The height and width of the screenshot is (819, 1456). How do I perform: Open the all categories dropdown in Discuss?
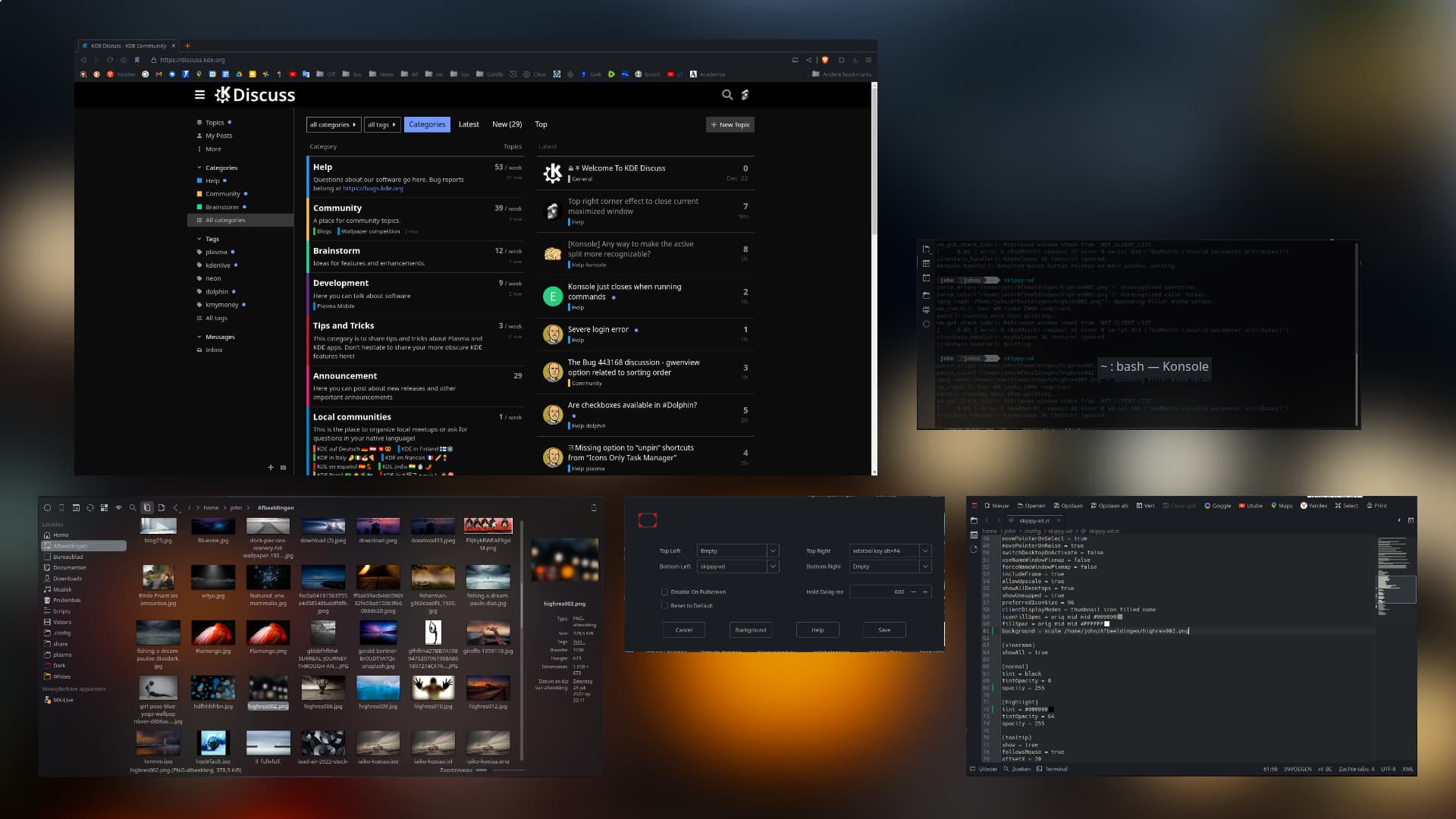coord(333,124)
